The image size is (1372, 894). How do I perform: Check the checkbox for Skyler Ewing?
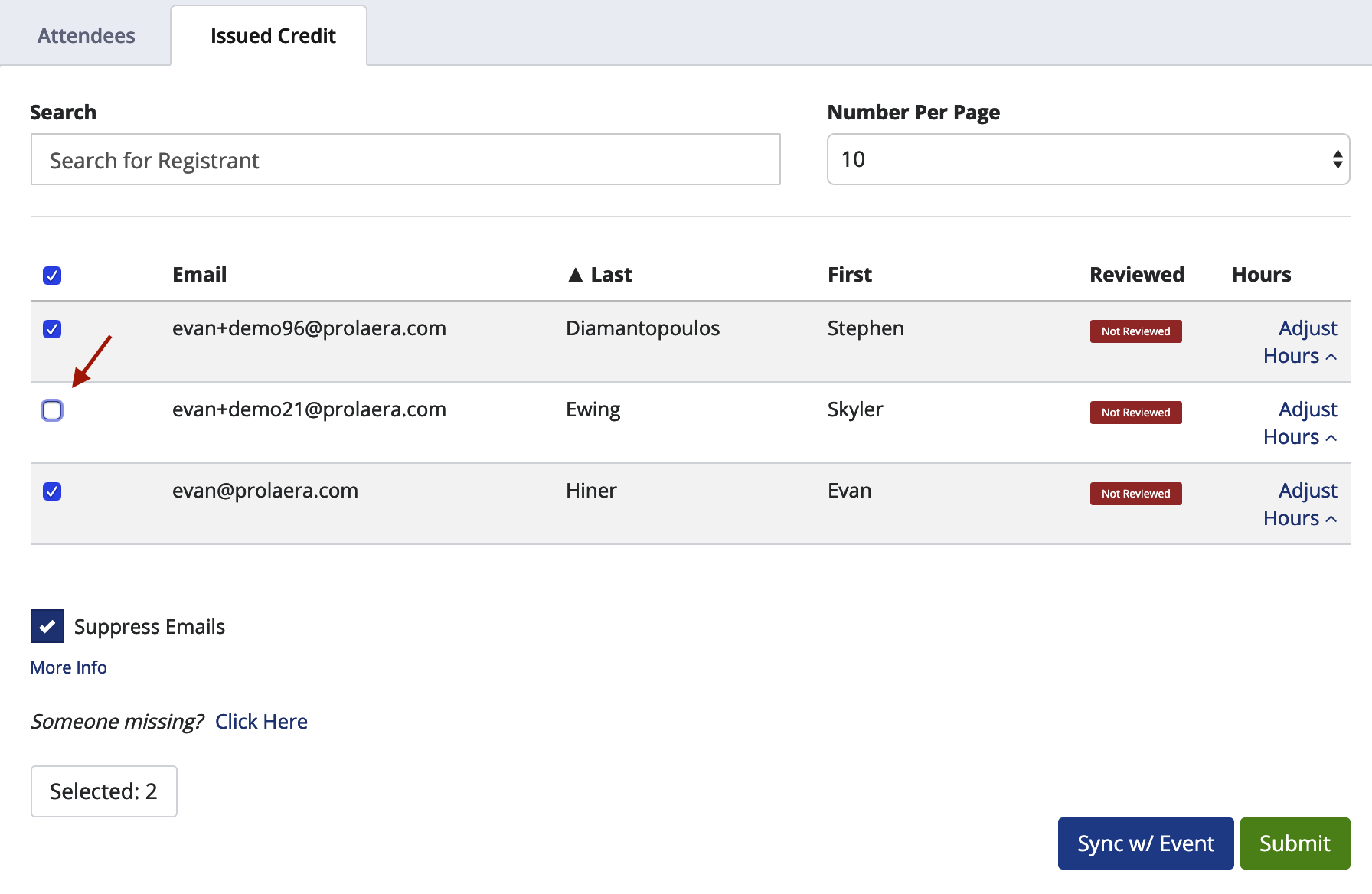(52, 411)
